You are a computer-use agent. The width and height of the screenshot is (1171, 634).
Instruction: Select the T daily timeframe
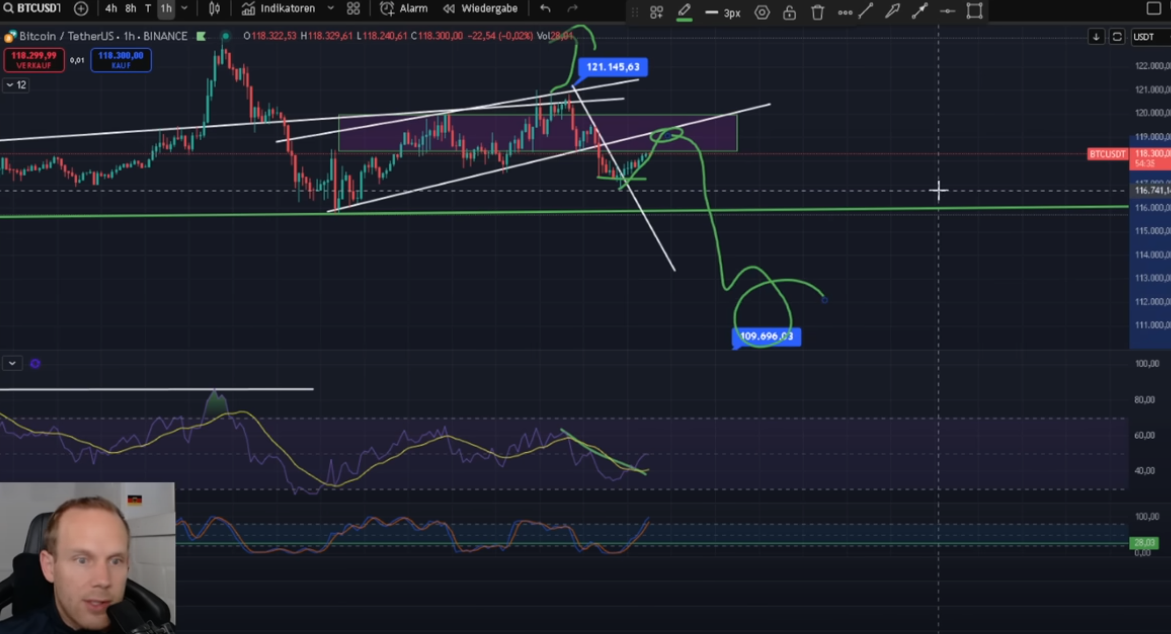[148, 9]
